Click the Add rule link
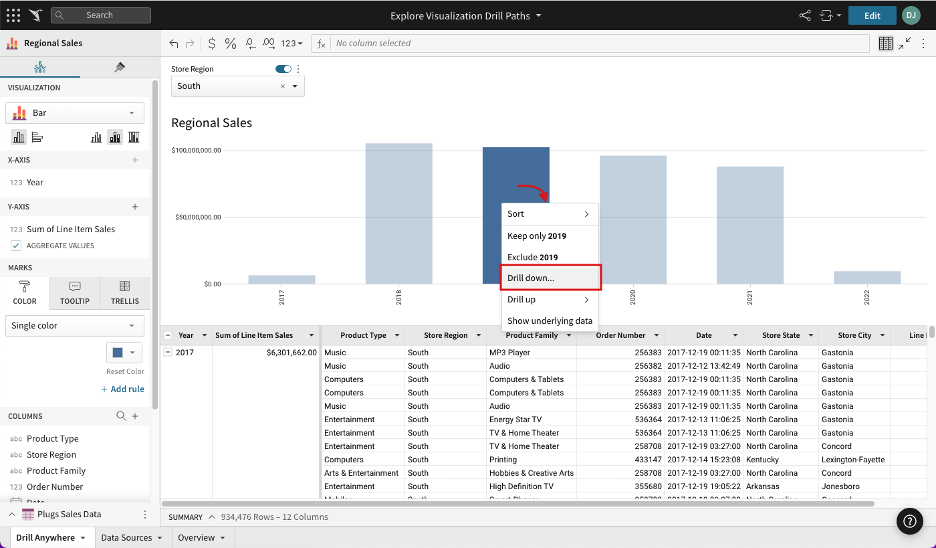Viewport: 936px width, 548px height. coord(126,389)
